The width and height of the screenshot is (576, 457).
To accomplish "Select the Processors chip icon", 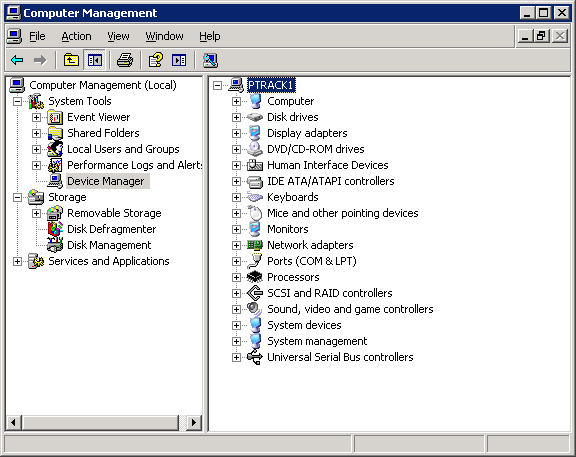I will click(255, 277).
